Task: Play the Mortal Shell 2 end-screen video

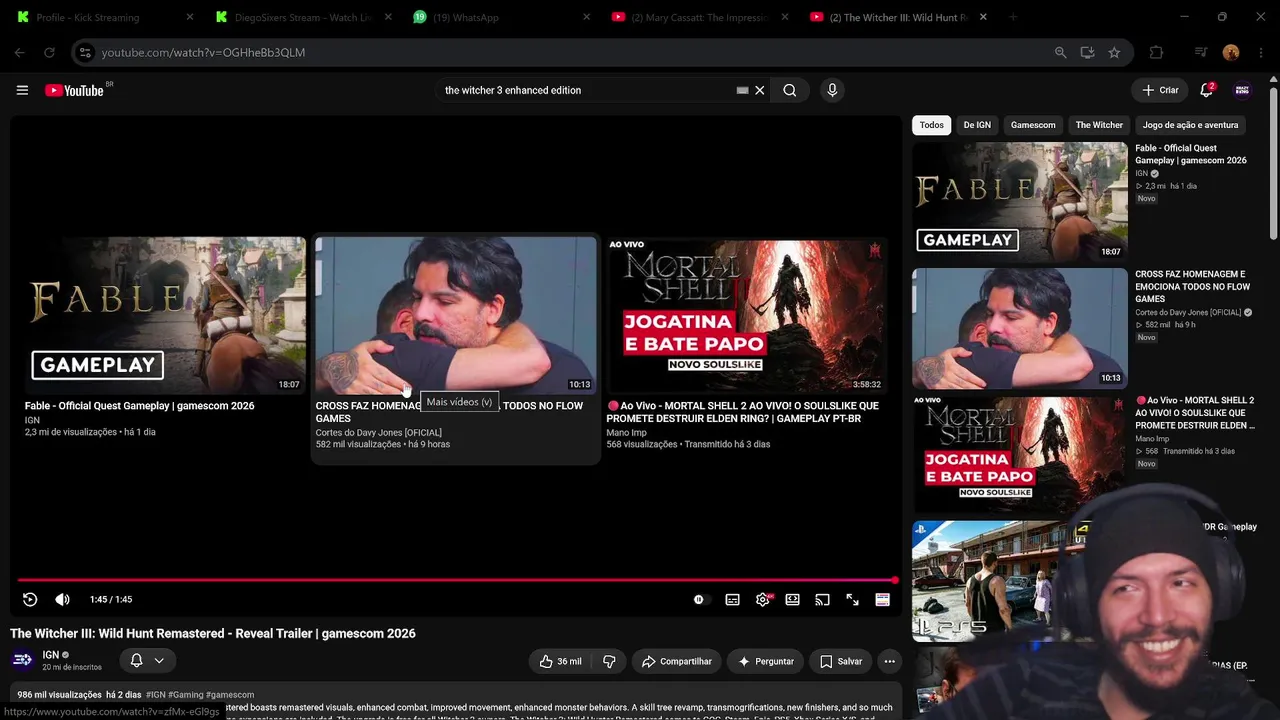Action: pos(746,316)
